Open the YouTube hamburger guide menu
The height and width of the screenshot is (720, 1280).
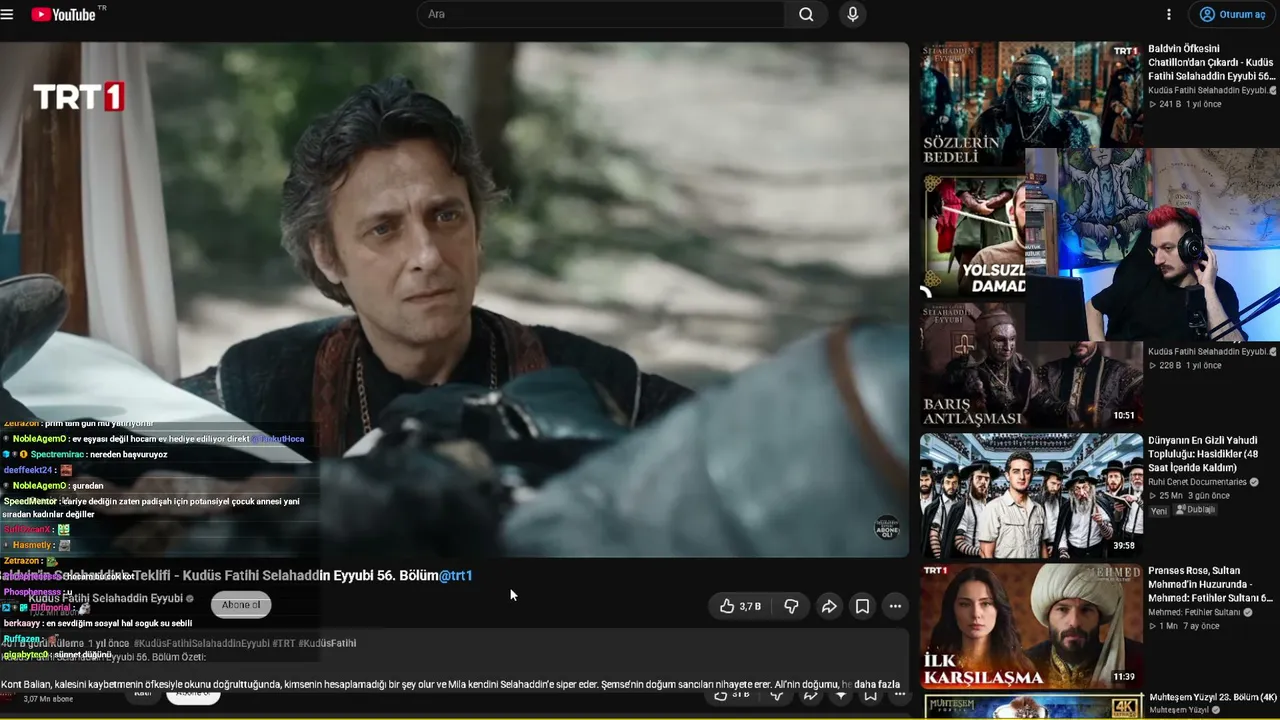8,15
